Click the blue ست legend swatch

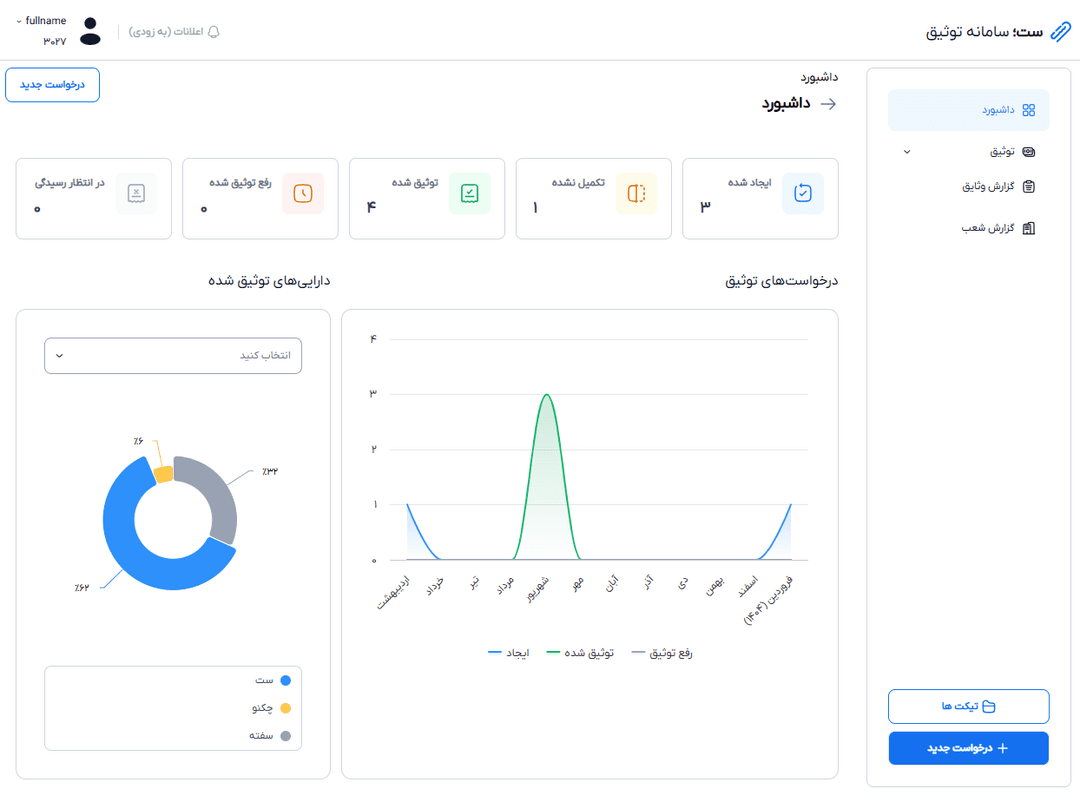click(x=286, y=680)
